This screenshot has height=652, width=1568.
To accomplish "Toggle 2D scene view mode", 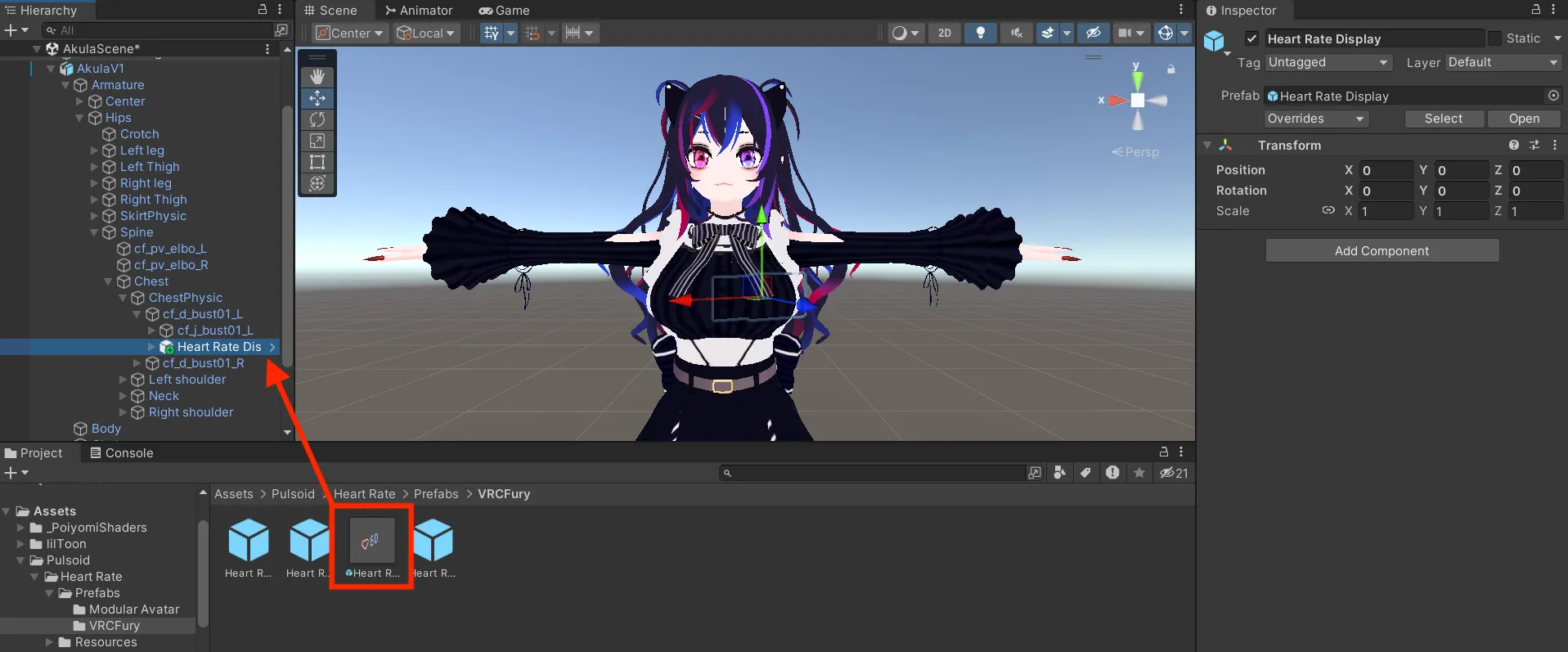I will click(945, 33).
